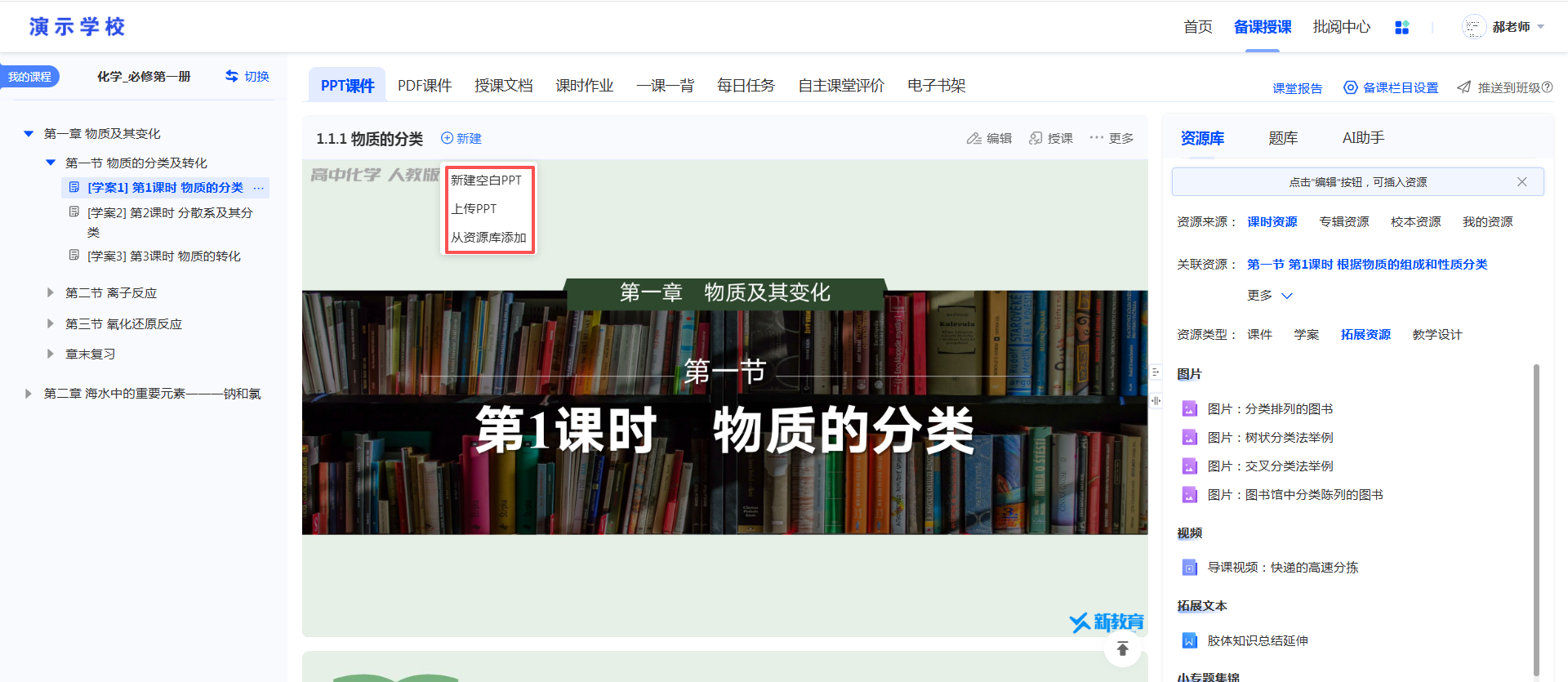Viewport: 1568px width, 682px height.
Task: Expand 更多 related resources chevron
Action: point(1287,296)
